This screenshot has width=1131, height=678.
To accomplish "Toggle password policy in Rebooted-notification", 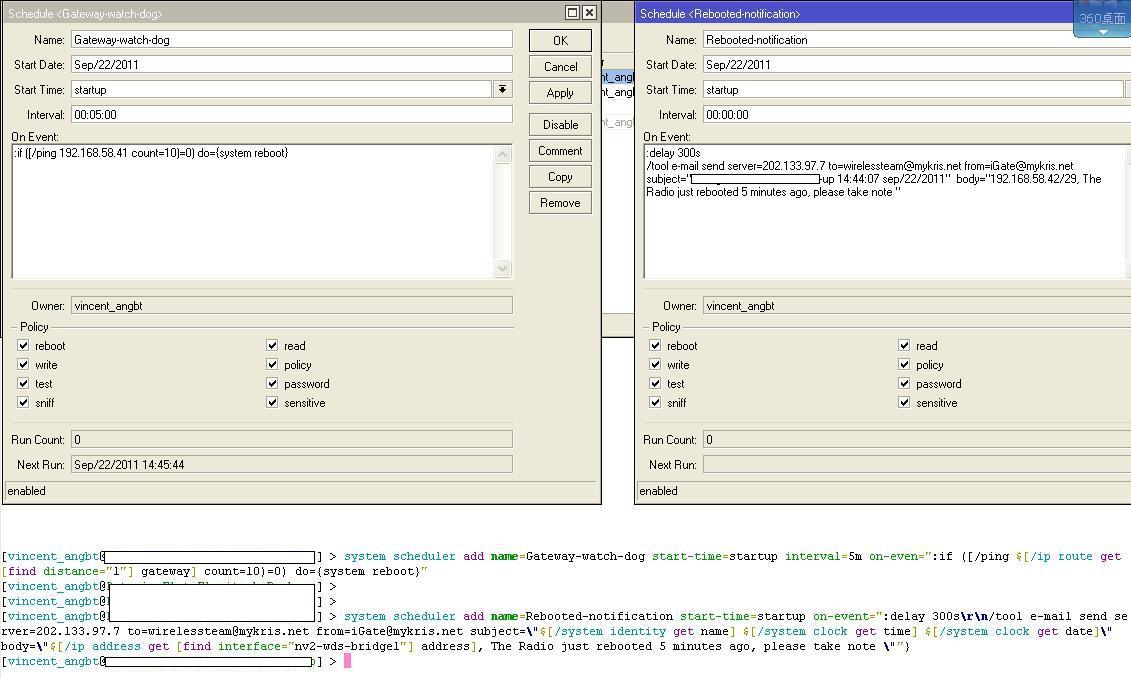I will (904, 384).
